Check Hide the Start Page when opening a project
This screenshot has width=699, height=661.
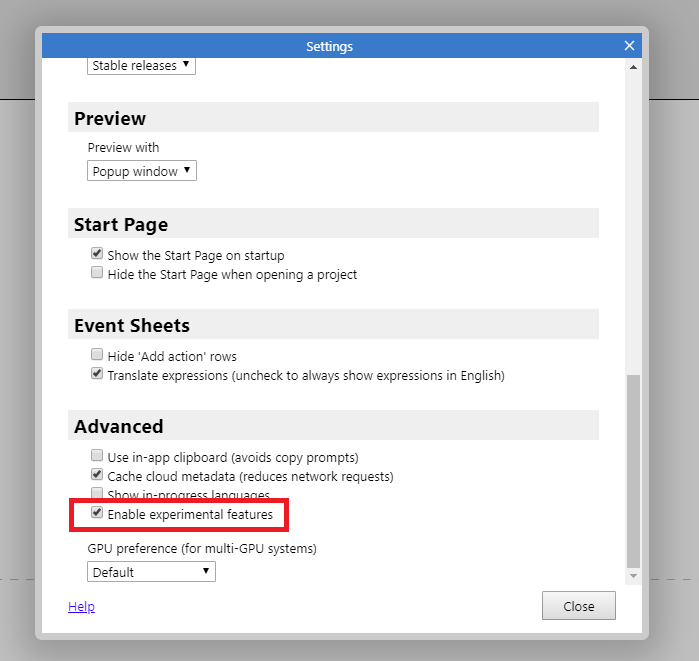97,272
